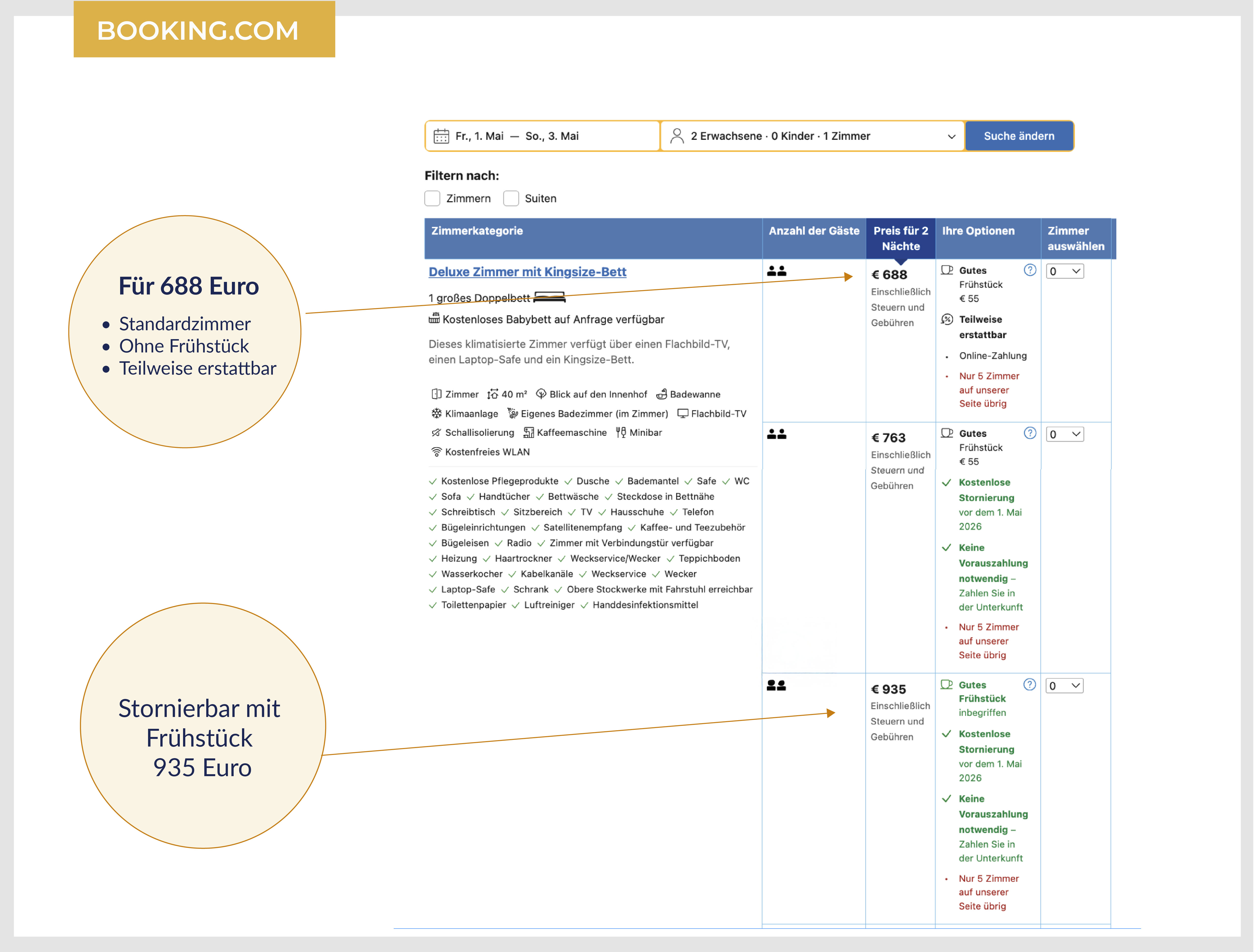
Task: Click the baby cot icon
Action: (x=434, y=318)
